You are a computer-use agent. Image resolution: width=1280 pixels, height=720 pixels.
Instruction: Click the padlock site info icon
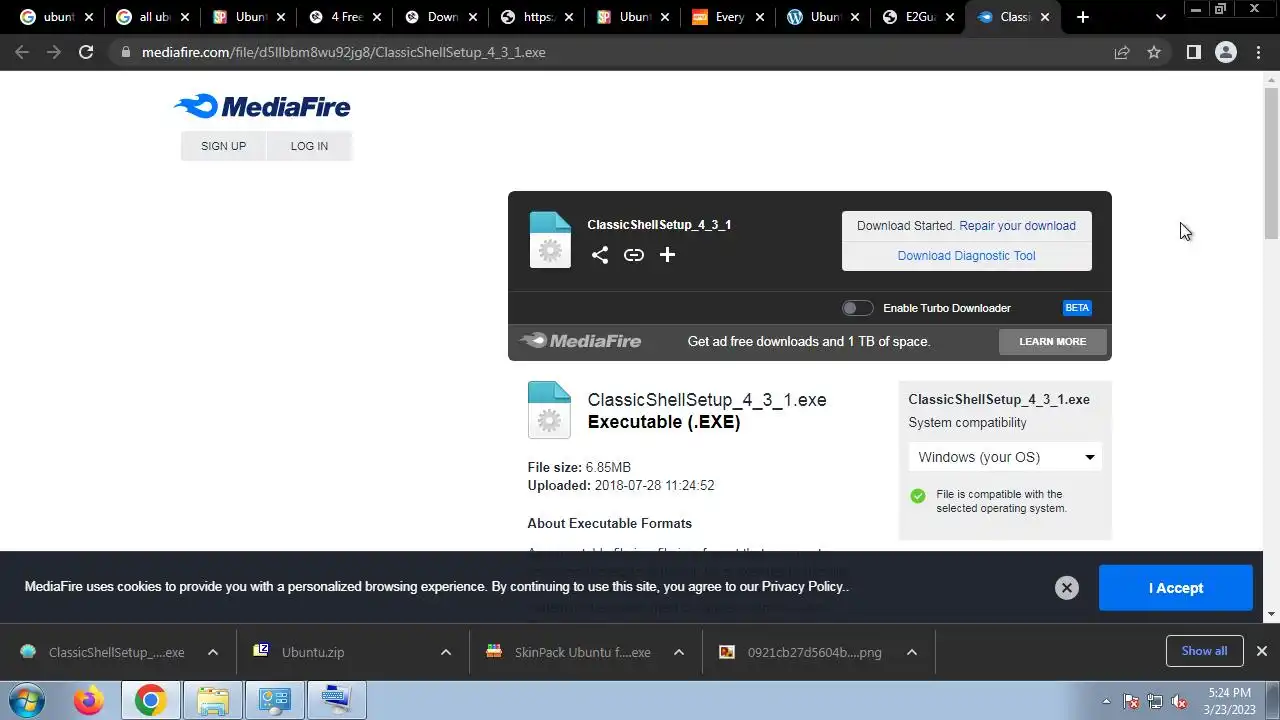pyautogui.click(x=125, y=52)
